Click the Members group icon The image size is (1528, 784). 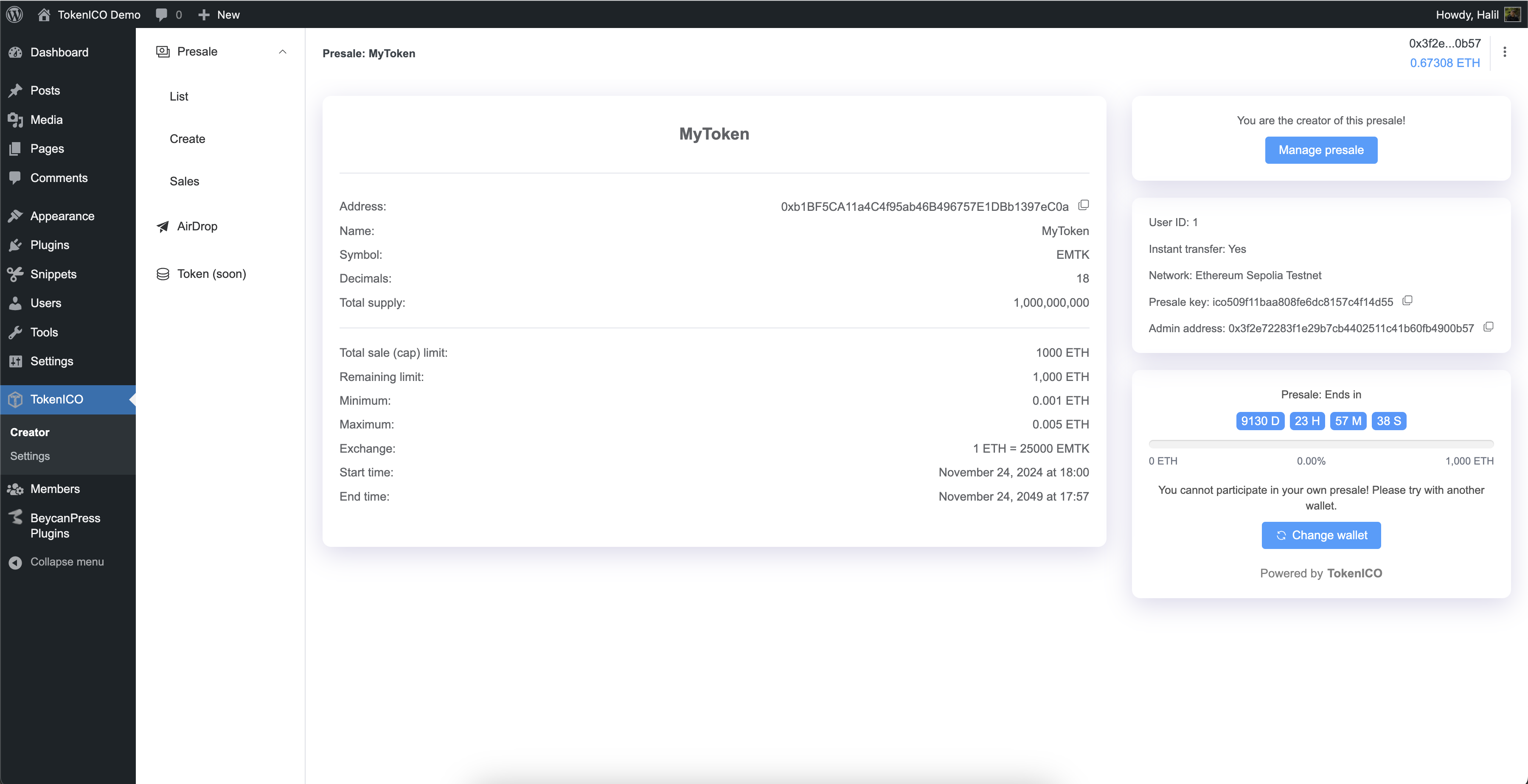point(15,489)
